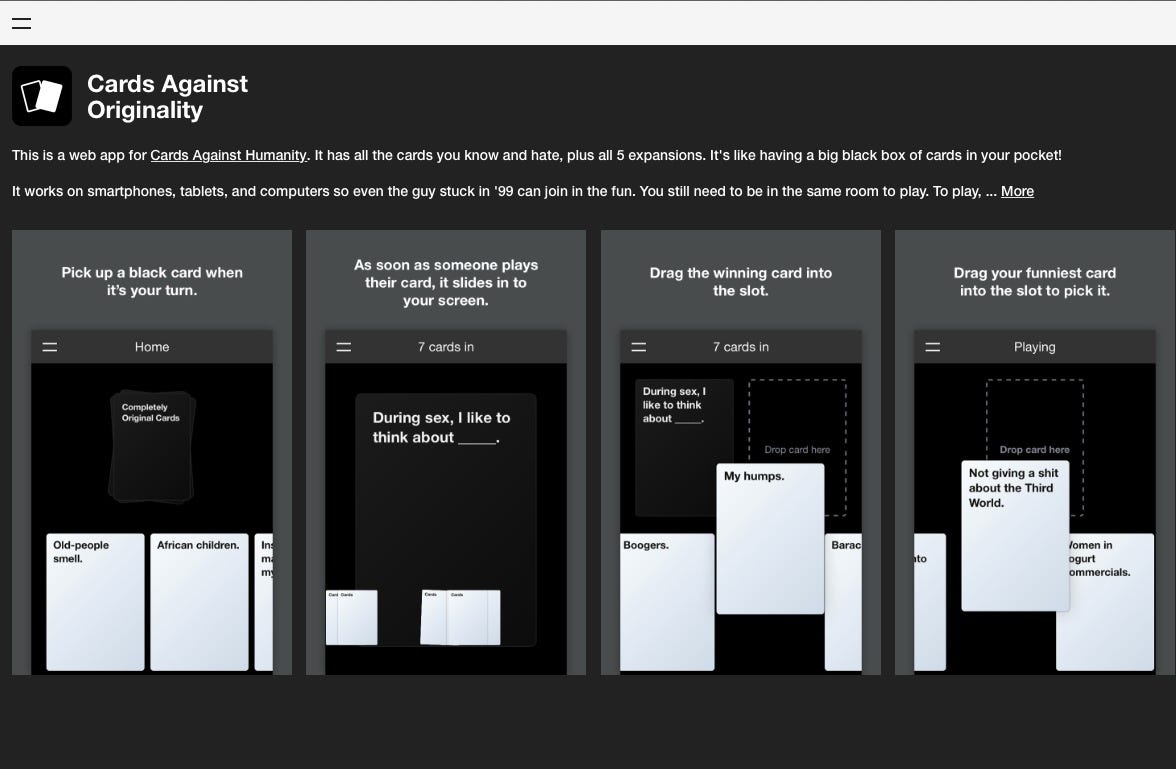
Task: Select the 'African children.' white card
Action: [x=199, y=602]
